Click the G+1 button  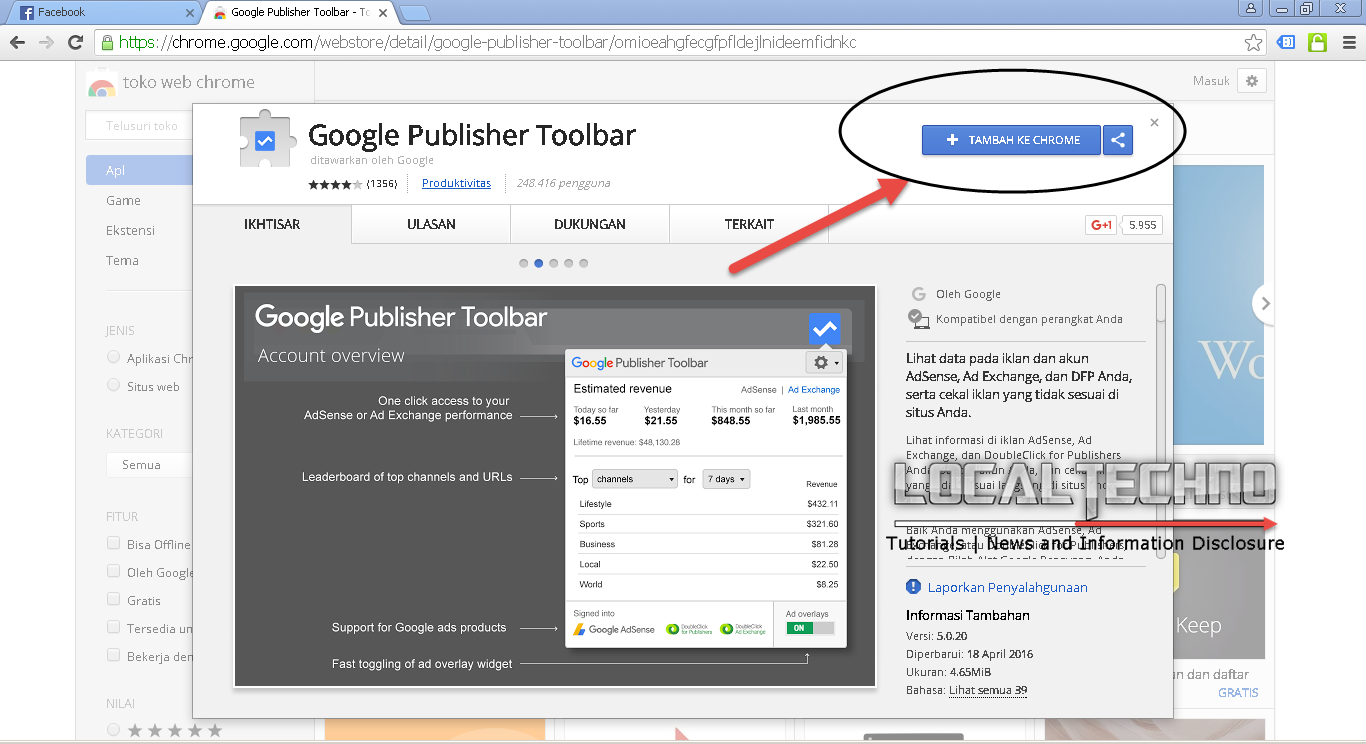point(1101,225)
